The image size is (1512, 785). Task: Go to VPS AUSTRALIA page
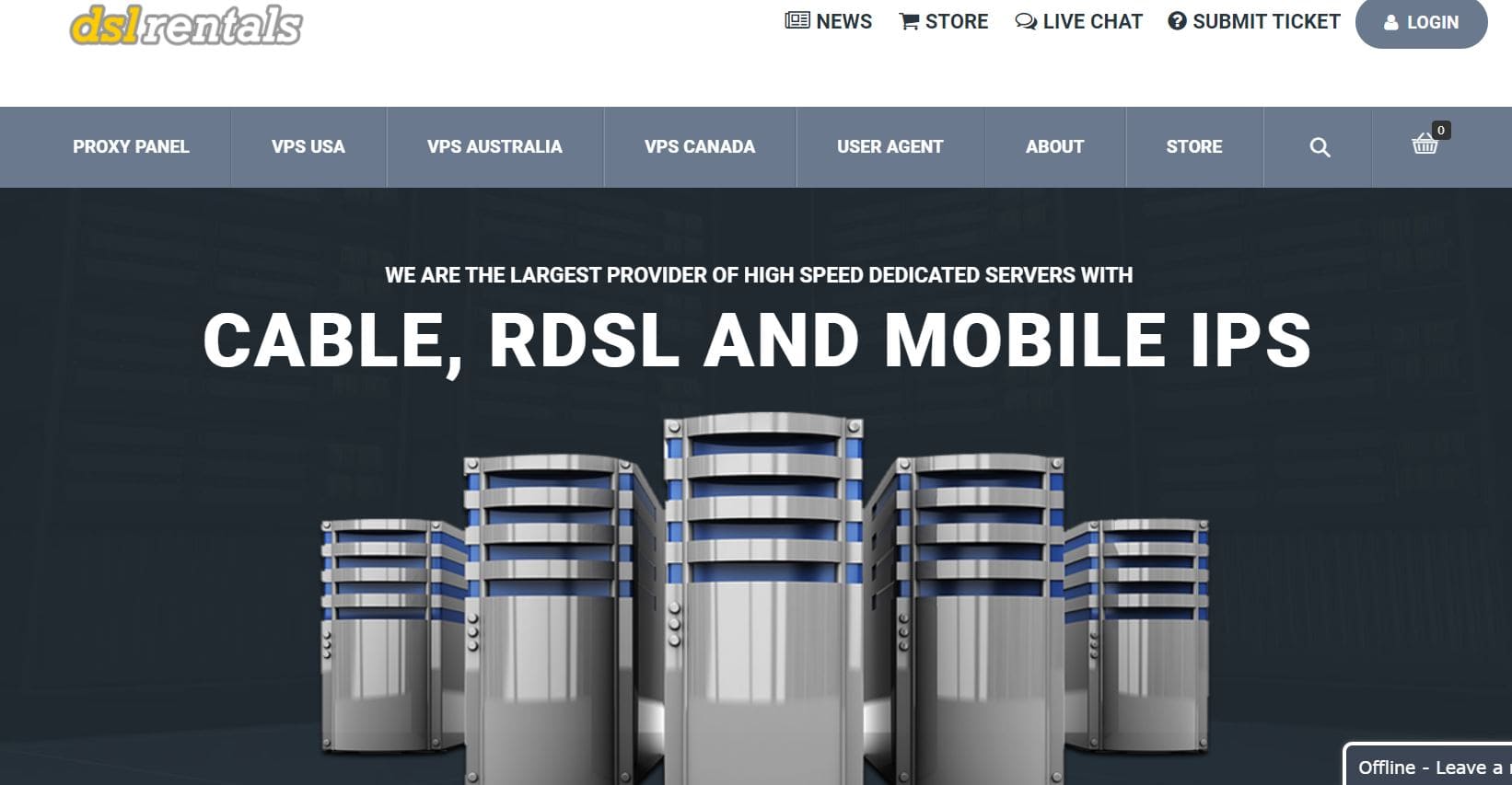(x=494, y=147)
